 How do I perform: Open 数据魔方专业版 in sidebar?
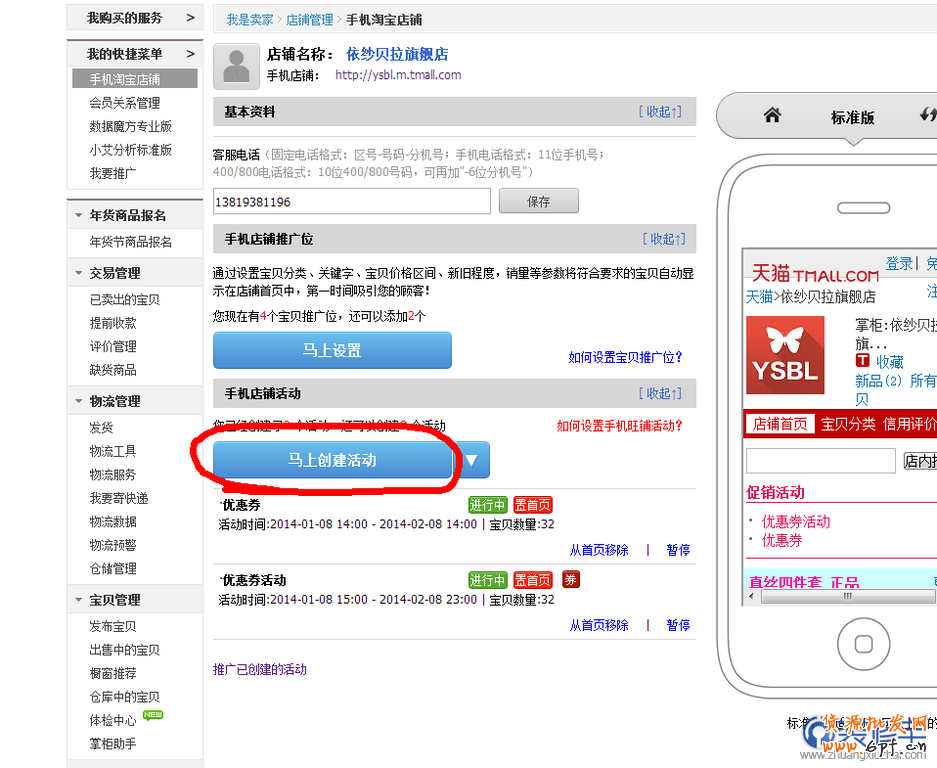point(131,126)
